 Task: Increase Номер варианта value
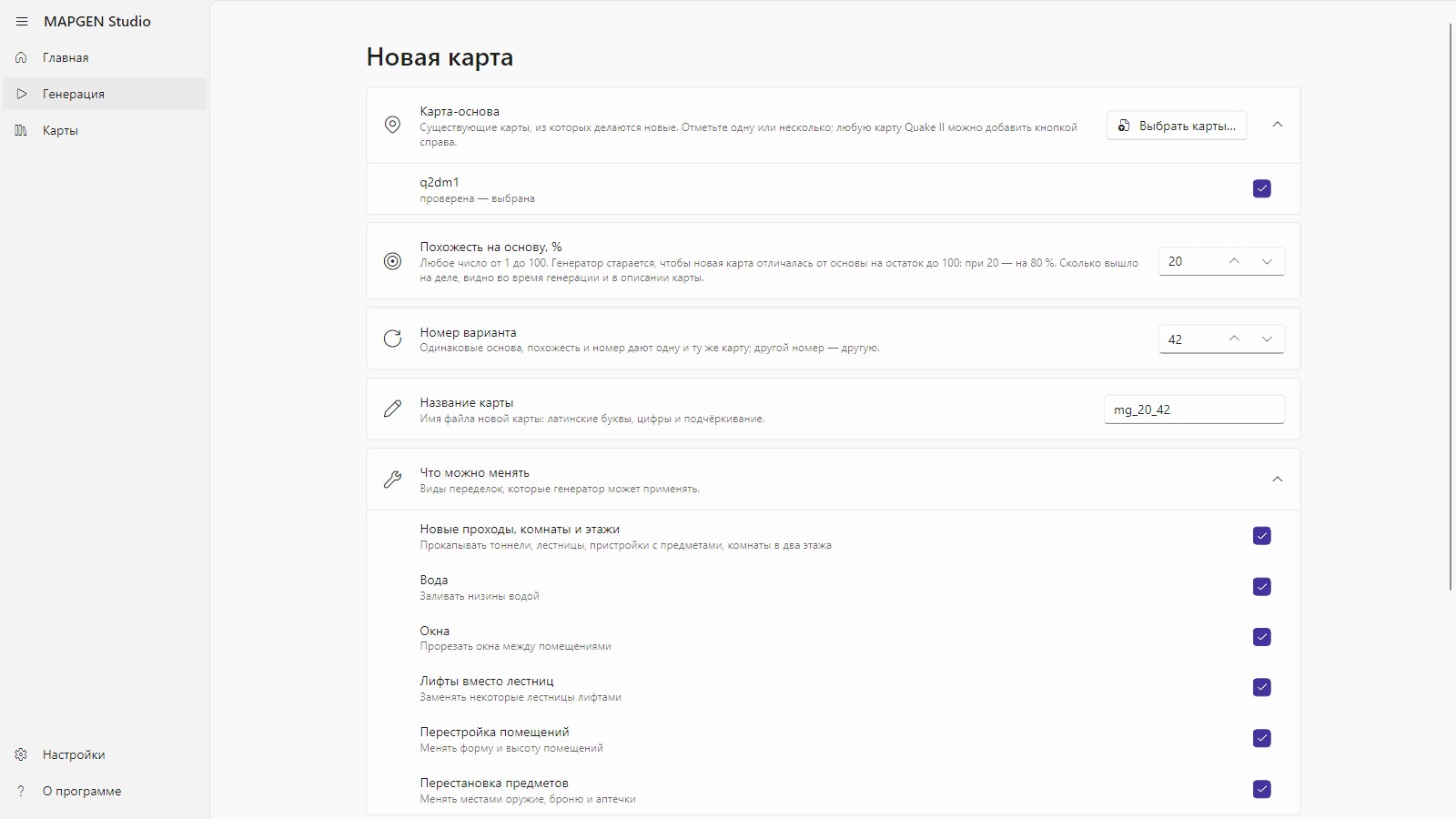pos(1234,339)
